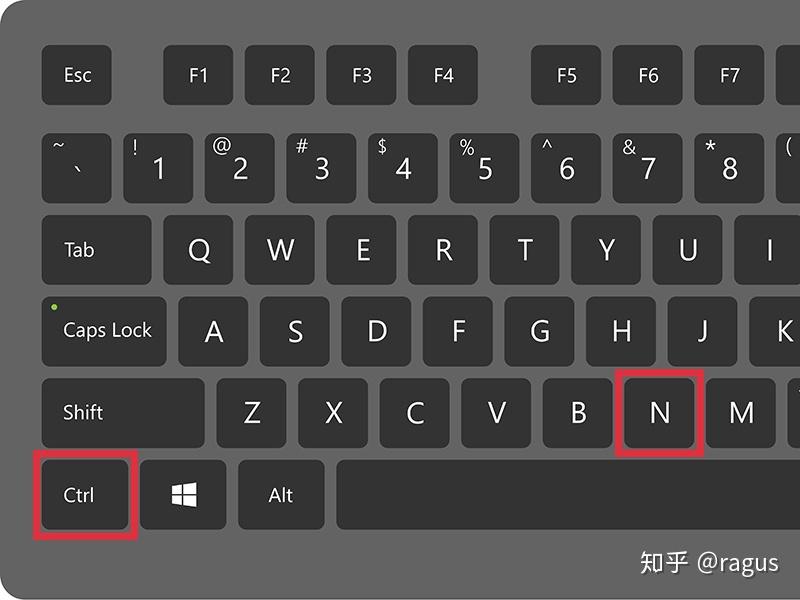Click the tilde backtick key
This screenshot has height=600, width=800.
(x=77, y=168)
